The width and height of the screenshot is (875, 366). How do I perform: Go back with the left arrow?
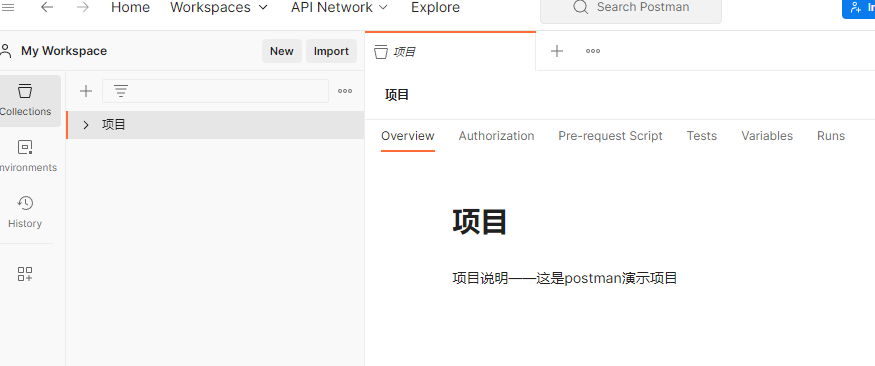point(47,7)
